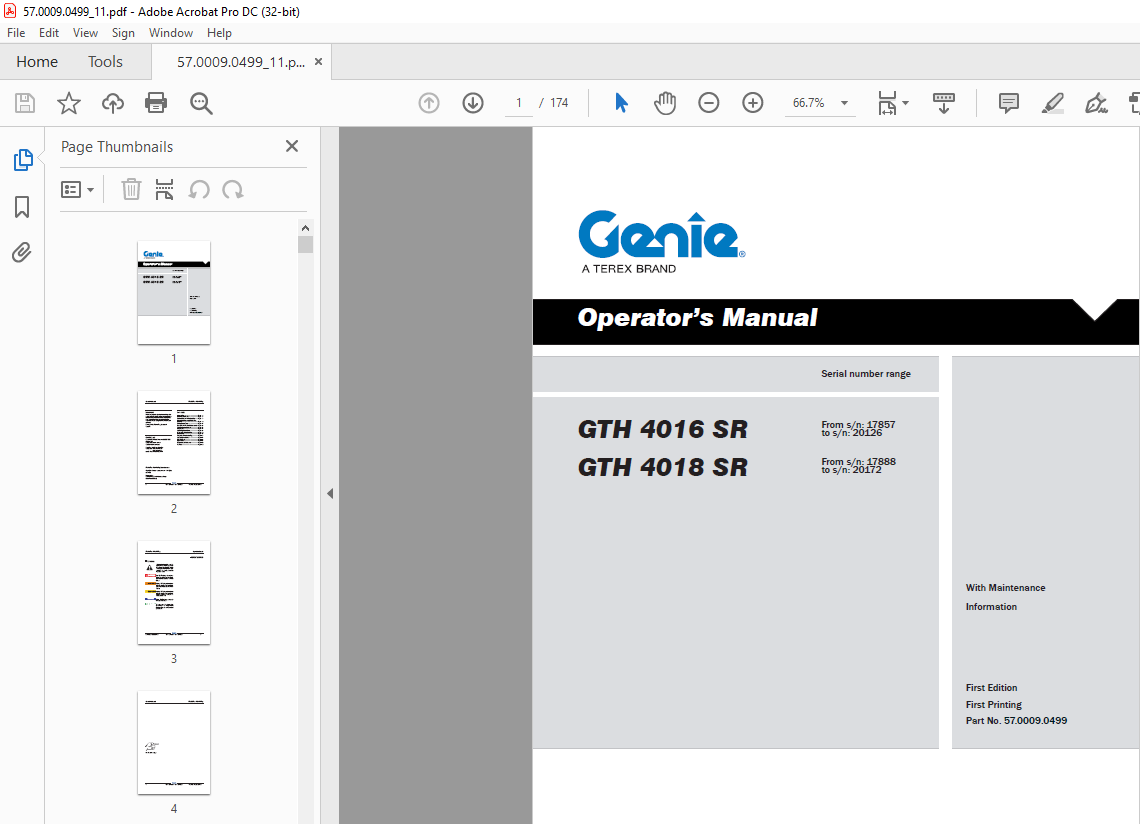Click the Operator's Manual heading text
The width and height of the screenshot is (1140, 824).
pos(697,318)
